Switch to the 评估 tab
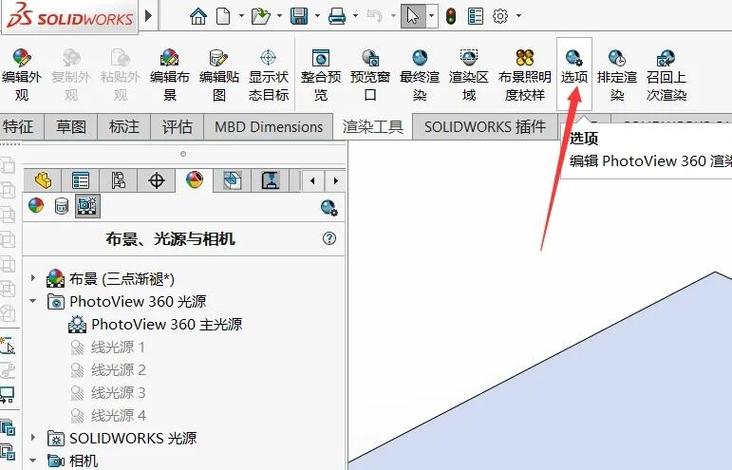 point(177,126)
